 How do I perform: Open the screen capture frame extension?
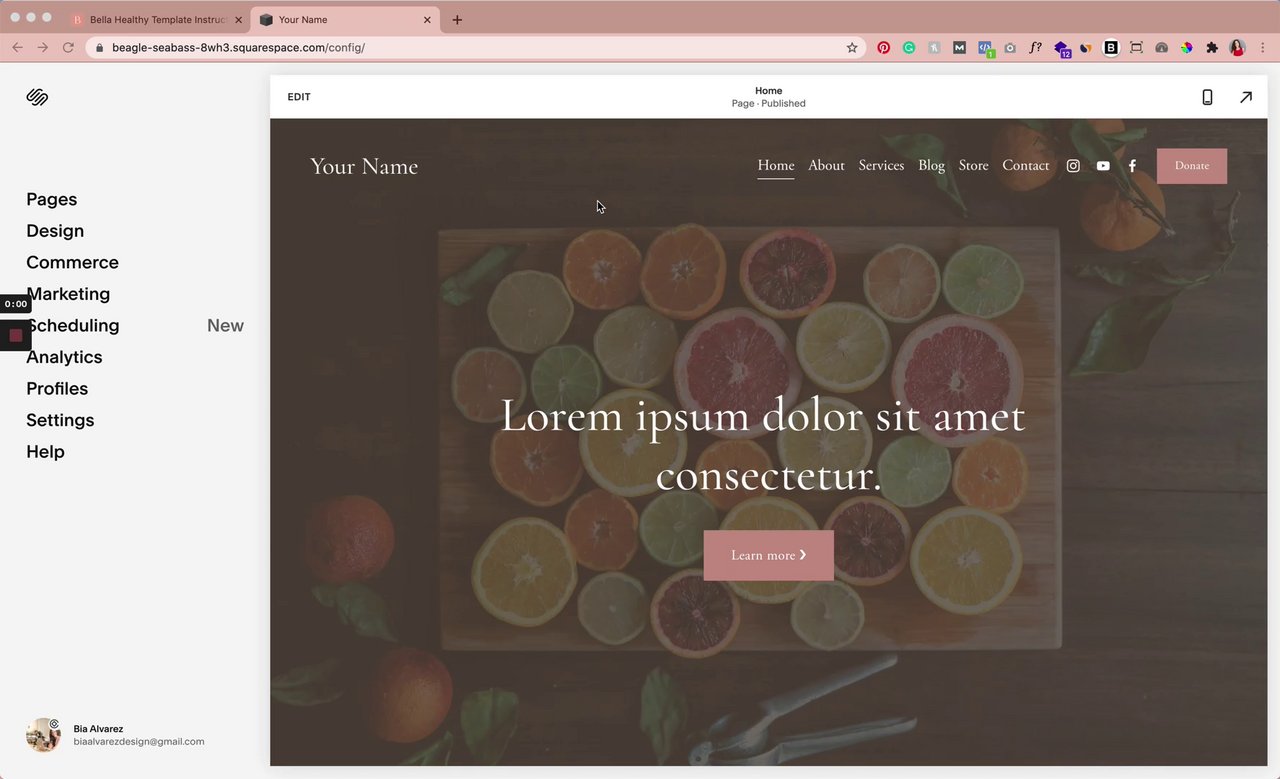click(1136, 47)
